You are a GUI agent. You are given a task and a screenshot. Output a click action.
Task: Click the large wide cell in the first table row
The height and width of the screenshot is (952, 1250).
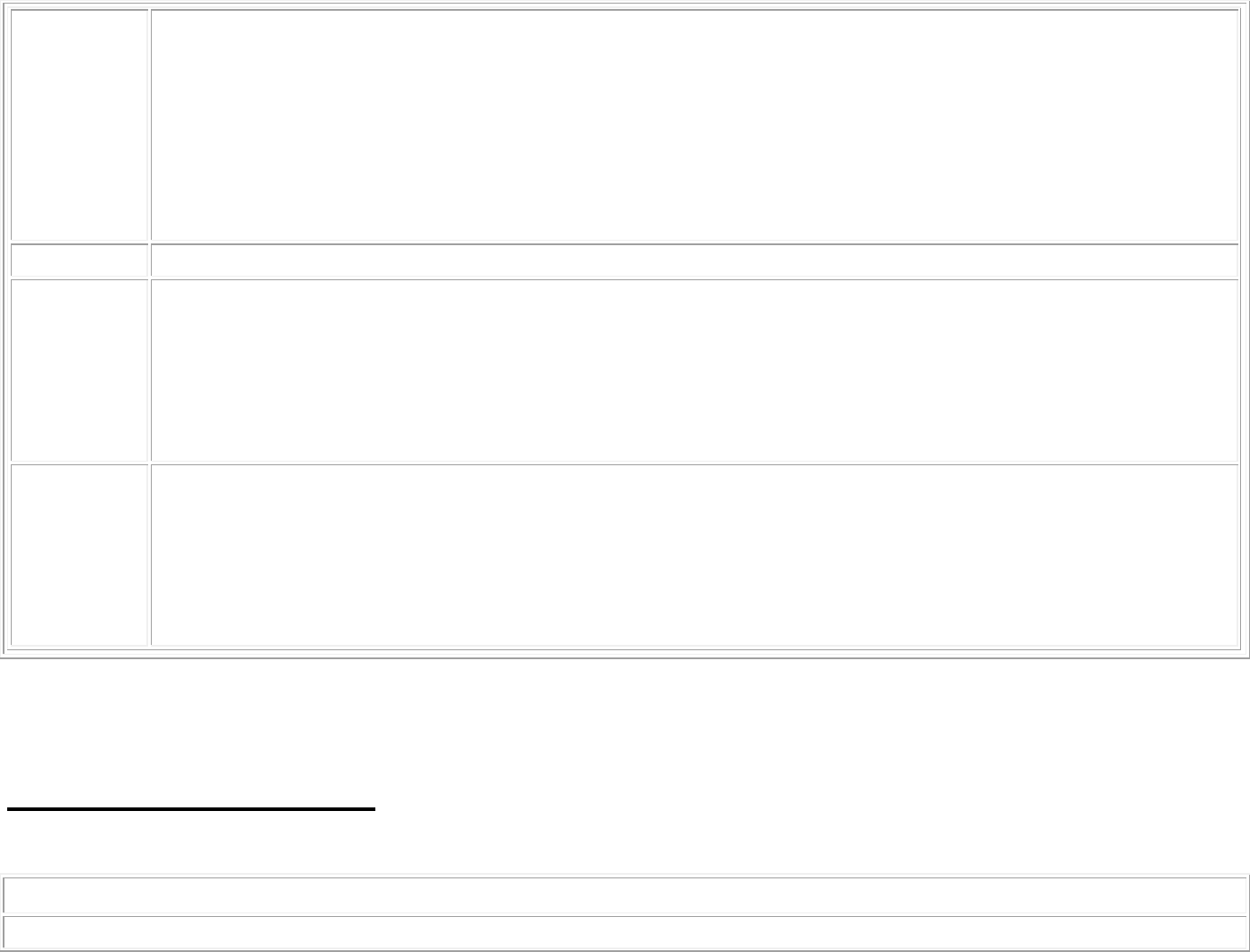[x=694, y=125]
